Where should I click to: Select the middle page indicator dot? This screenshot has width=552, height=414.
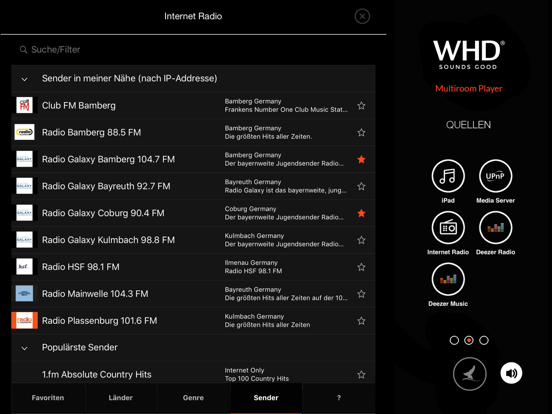click(x=469, y=340)
